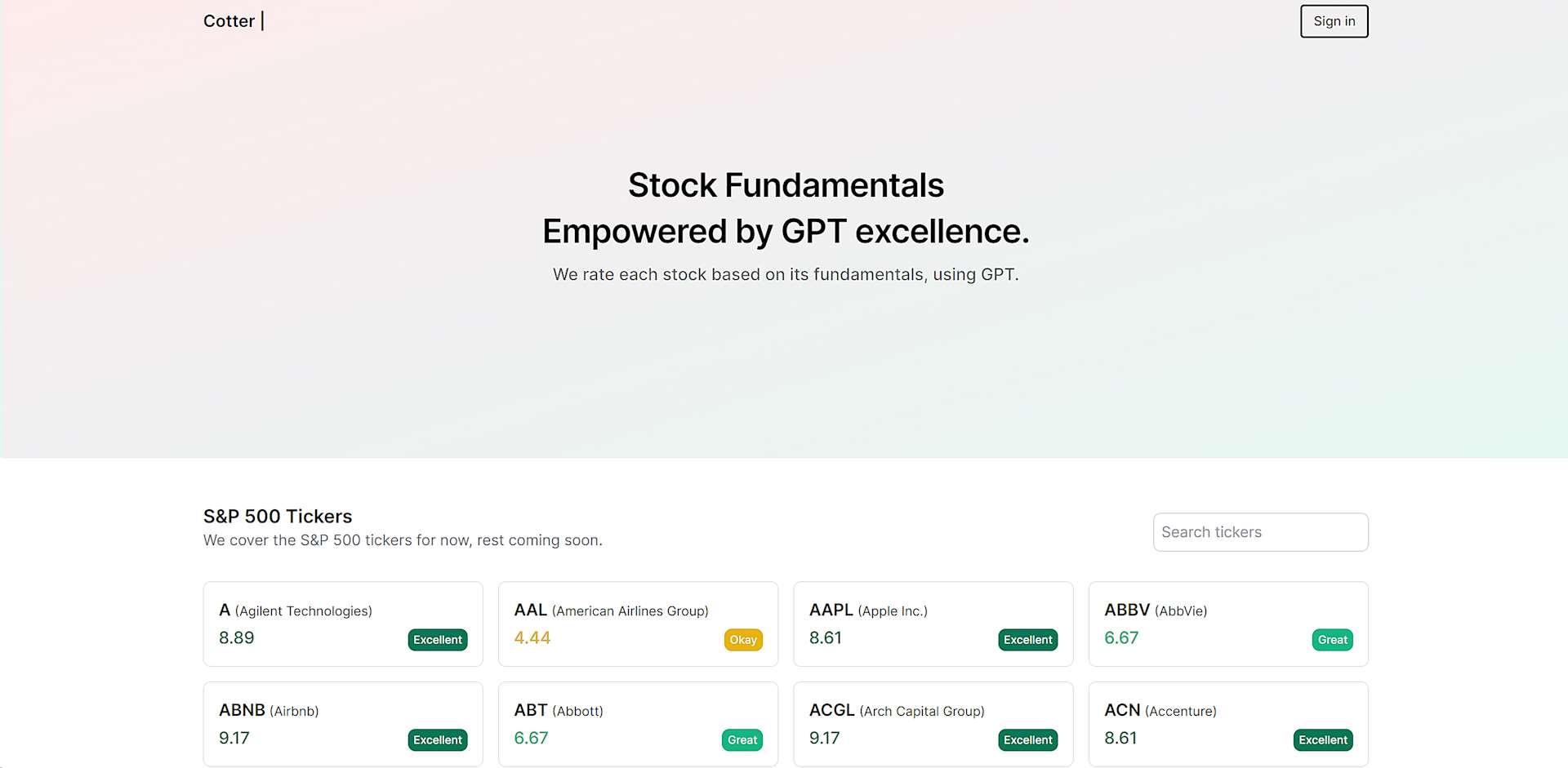Screen dimensions: 1568x768
Task: Open the ABBV AbbVie ticker card
Action: point(1227,624)
